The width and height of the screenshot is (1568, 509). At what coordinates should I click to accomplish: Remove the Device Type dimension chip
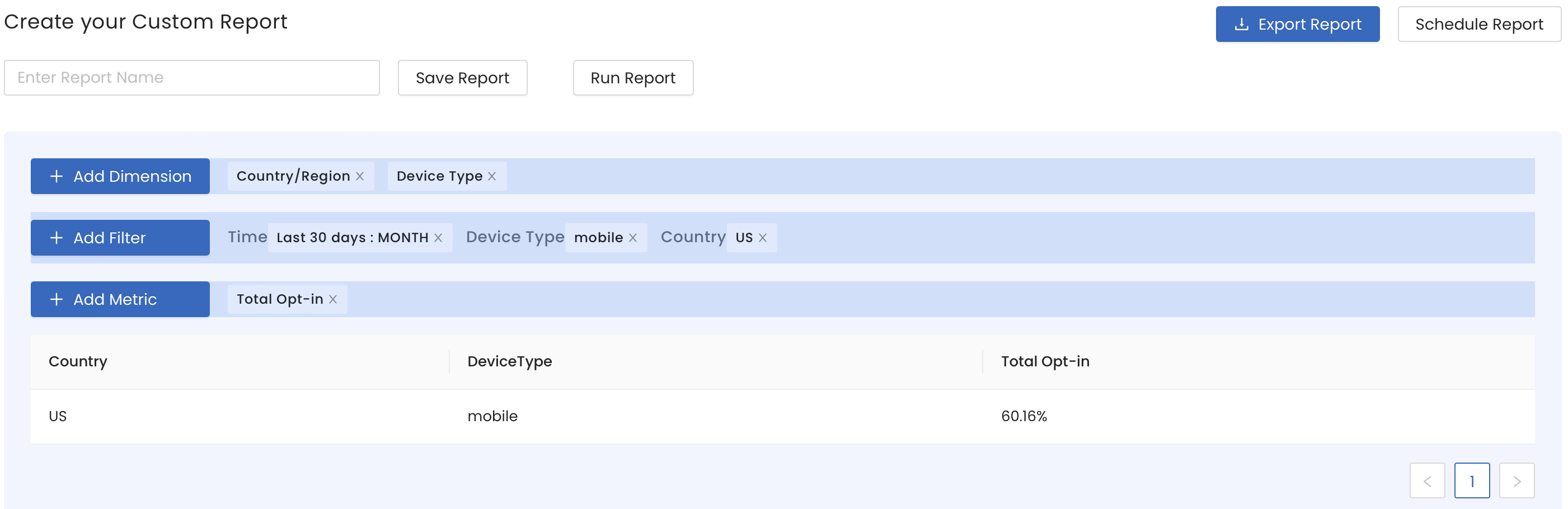[x=492, y=176]
